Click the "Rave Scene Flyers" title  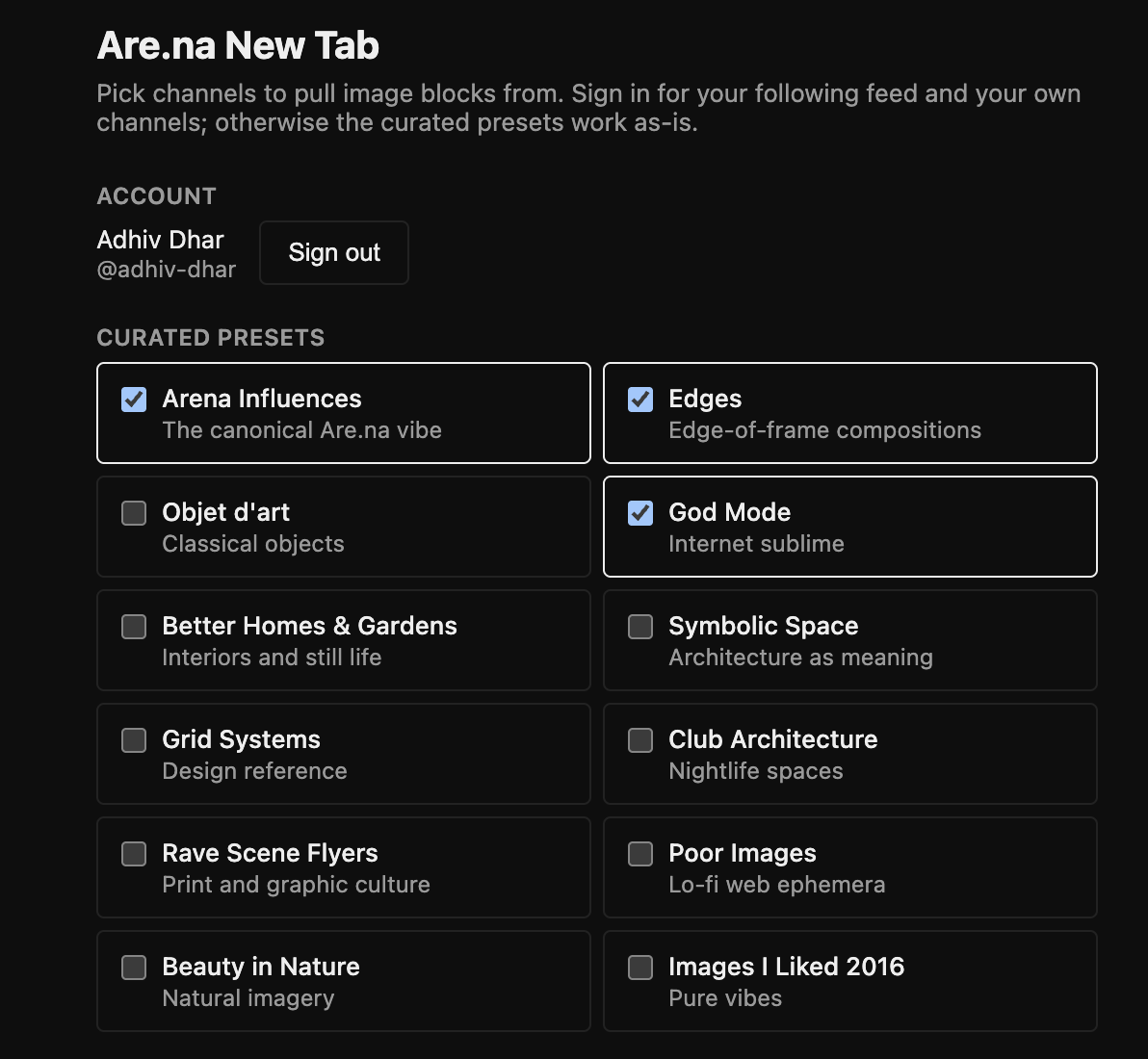pos(270,853)
